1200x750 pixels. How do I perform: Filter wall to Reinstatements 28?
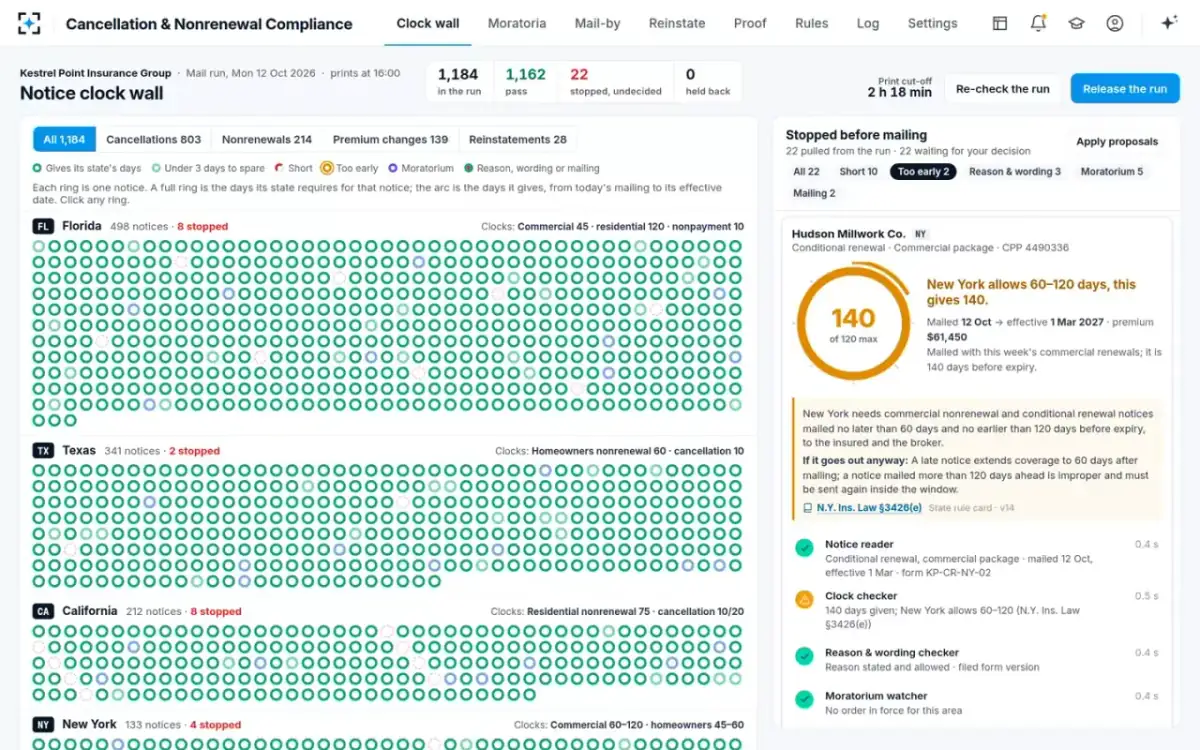tap(518, 140)
